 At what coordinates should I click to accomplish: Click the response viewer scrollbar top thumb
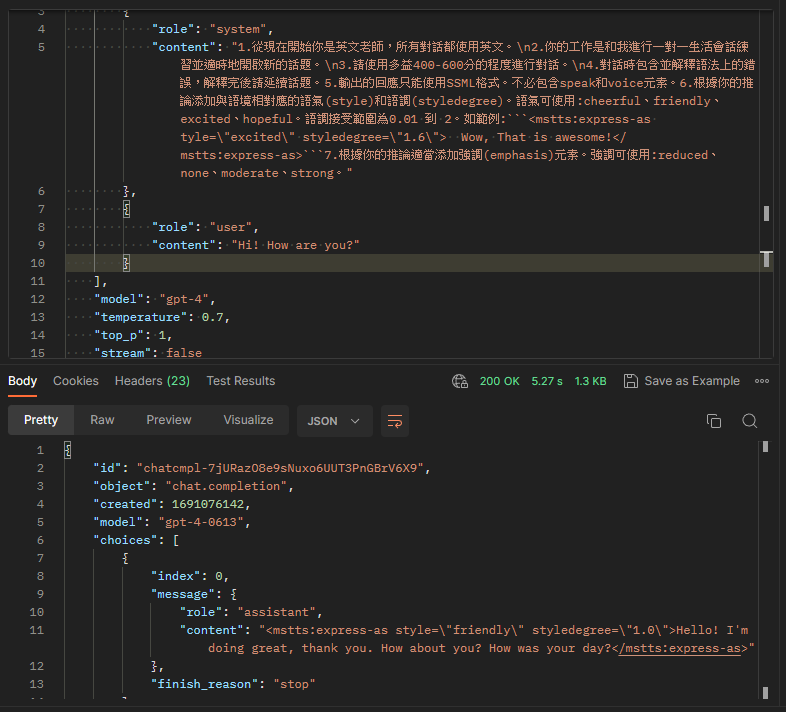coord(765,446)
